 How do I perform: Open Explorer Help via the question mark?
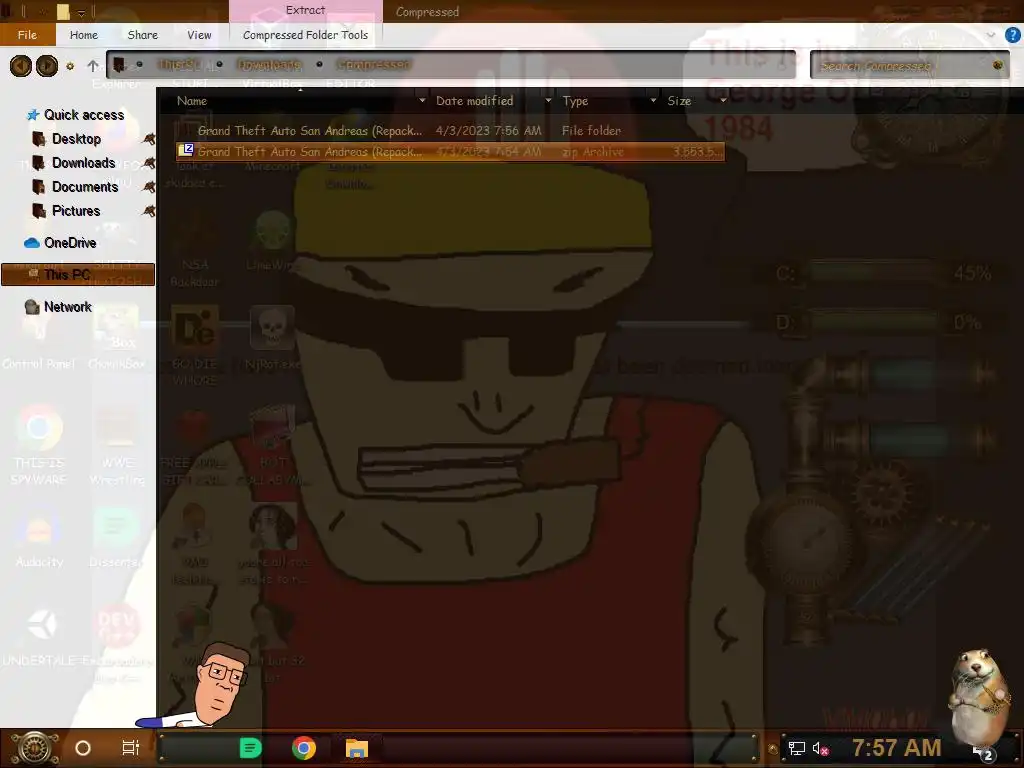pos(1013,35)
